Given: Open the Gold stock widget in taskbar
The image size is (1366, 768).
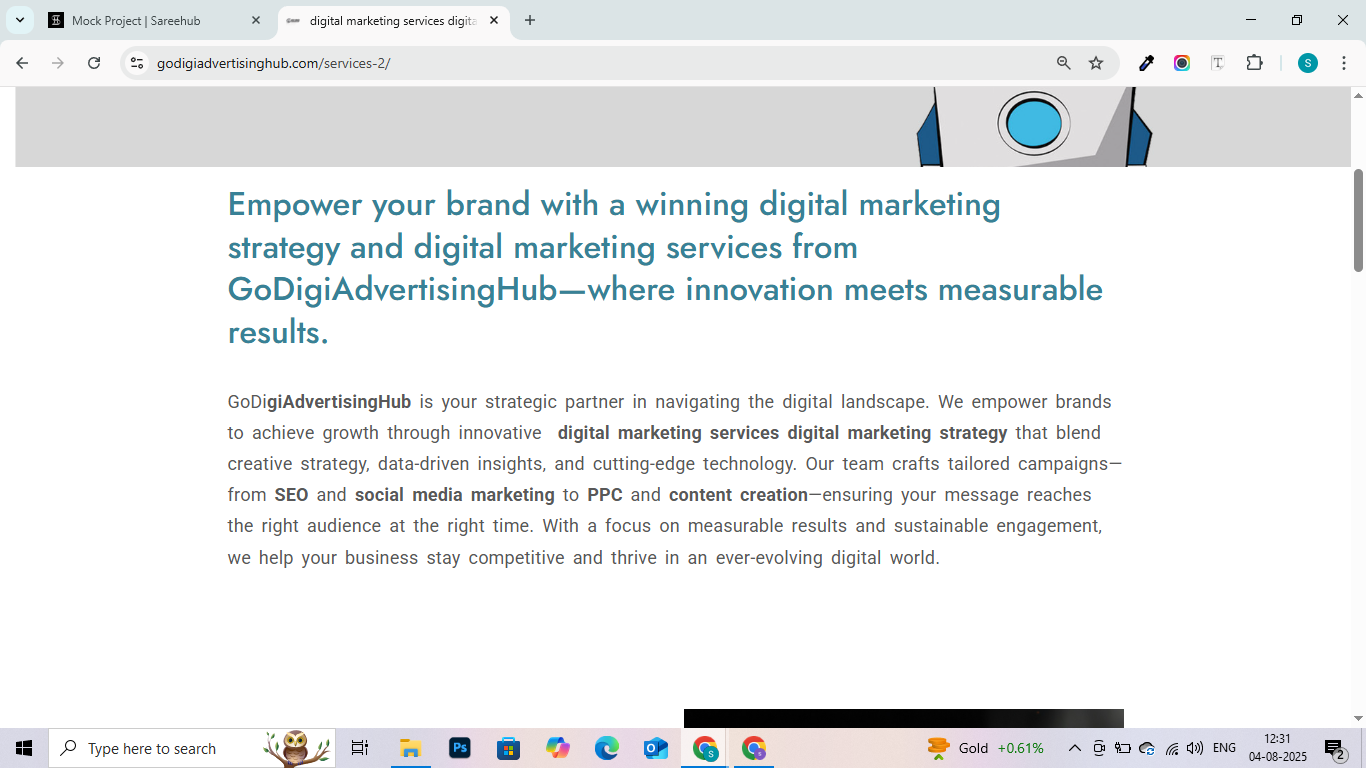Looking at the screenshot, I should (985, 748).
